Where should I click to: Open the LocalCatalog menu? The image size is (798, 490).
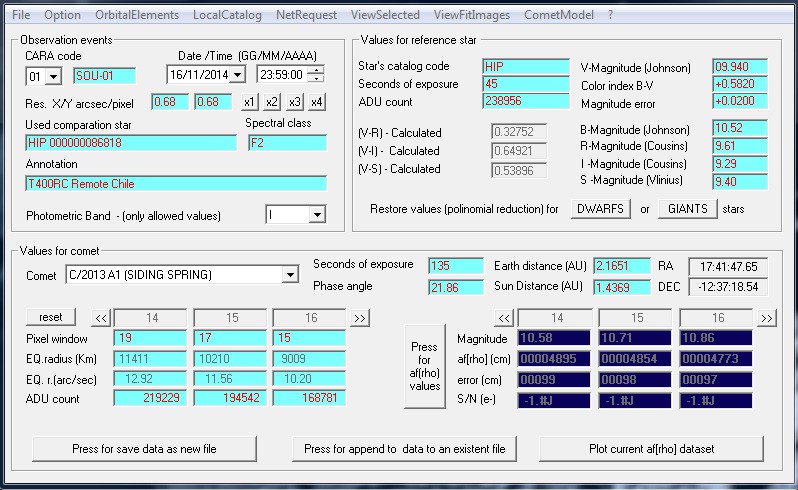[x=227, y=15]
